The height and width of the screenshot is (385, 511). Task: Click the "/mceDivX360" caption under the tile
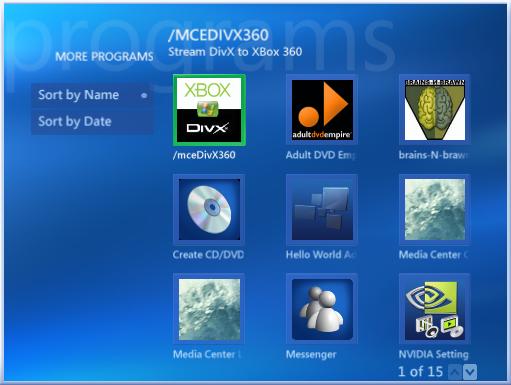point(204,155)
